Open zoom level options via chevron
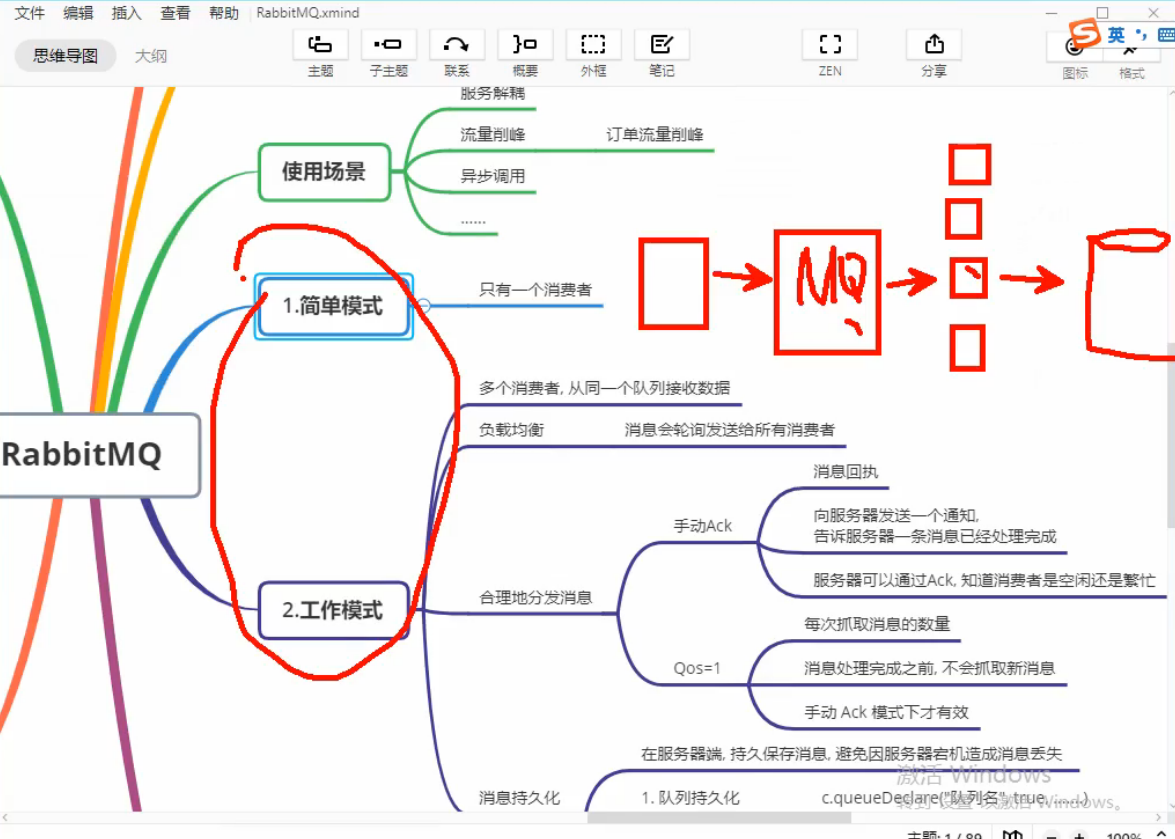The width and height of the screenshot is (1175, 839). (x=1161, y=834)
